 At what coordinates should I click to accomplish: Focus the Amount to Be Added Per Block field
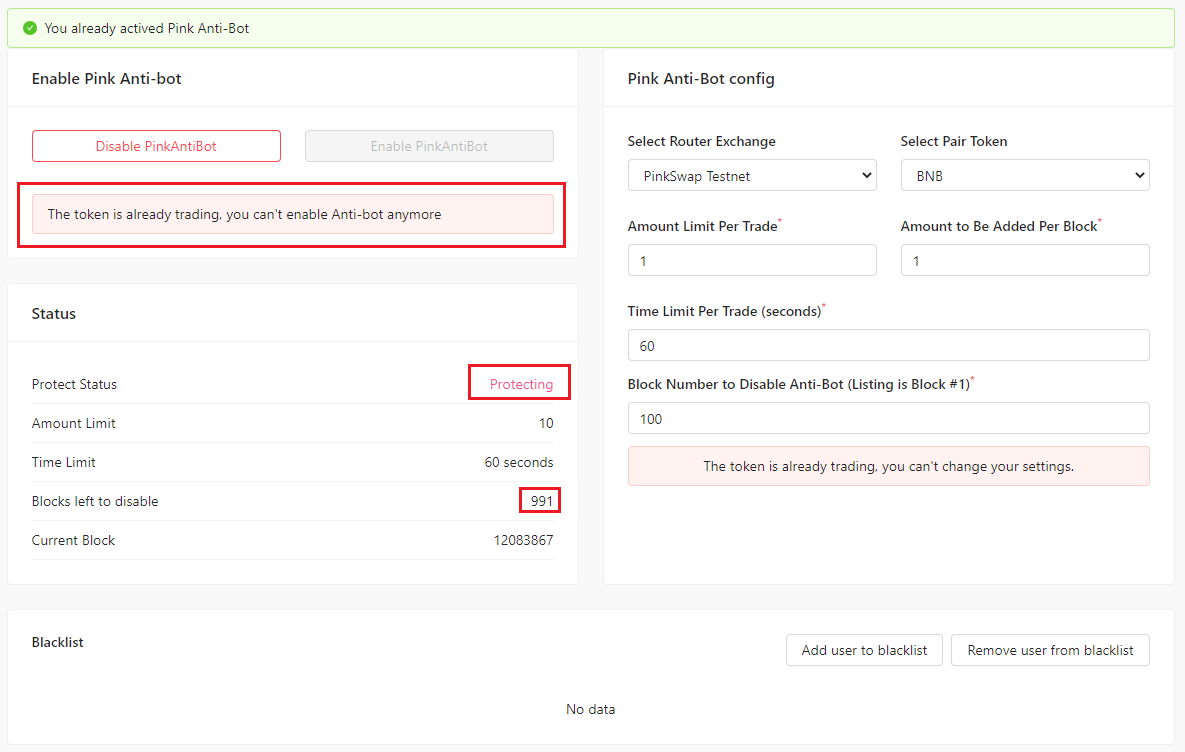click(x=1025, y=260)
